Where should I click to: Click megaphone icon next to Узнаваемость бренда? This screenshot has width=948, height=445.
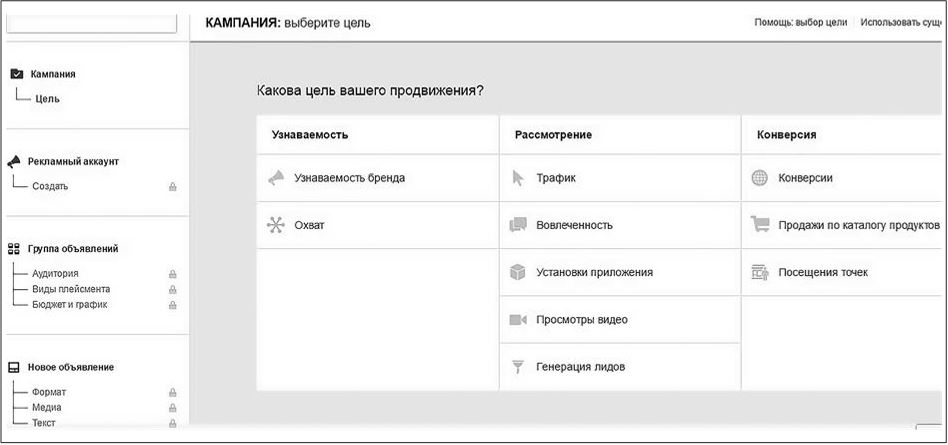coord(275,178)
